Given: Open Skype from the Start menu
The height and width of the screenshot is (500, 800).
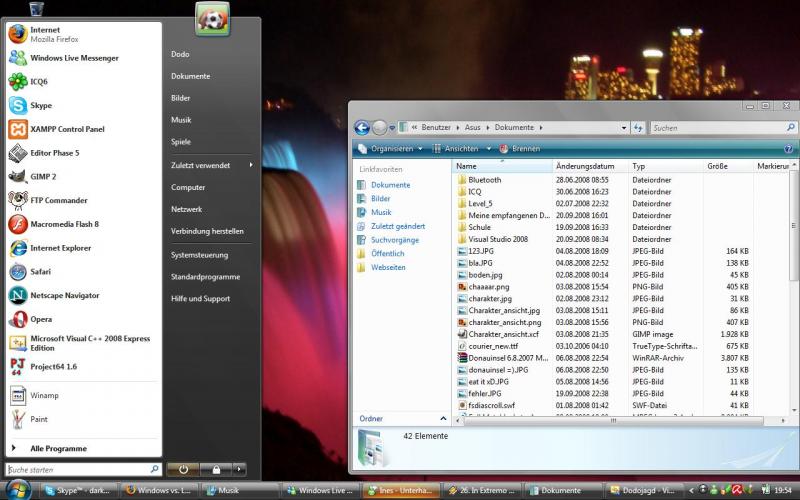Looking at the screenshot, I should [x=40, y=105].
